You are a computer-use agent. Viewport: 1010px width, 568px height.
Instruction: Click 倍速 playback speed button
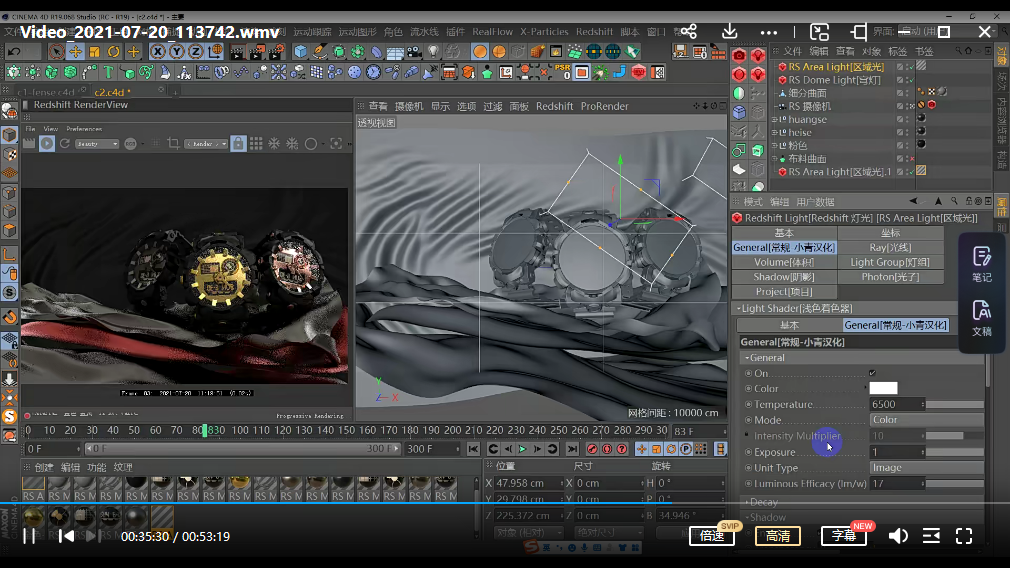[x=712, y=536]
